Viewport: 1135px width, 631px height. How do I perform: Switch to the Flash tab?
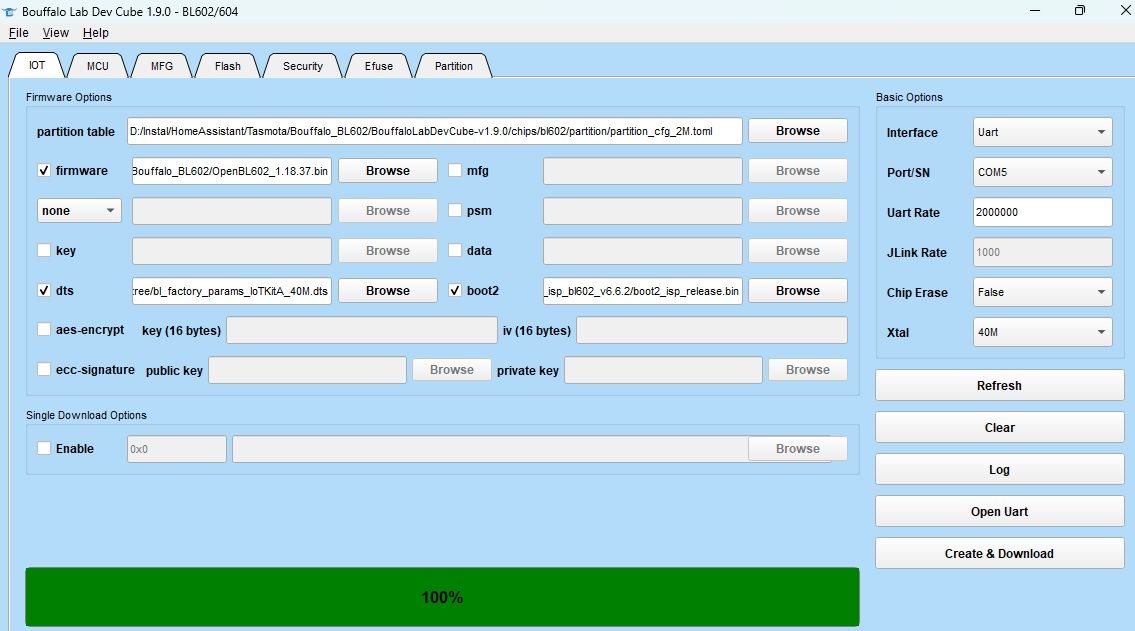pos(228,66)
